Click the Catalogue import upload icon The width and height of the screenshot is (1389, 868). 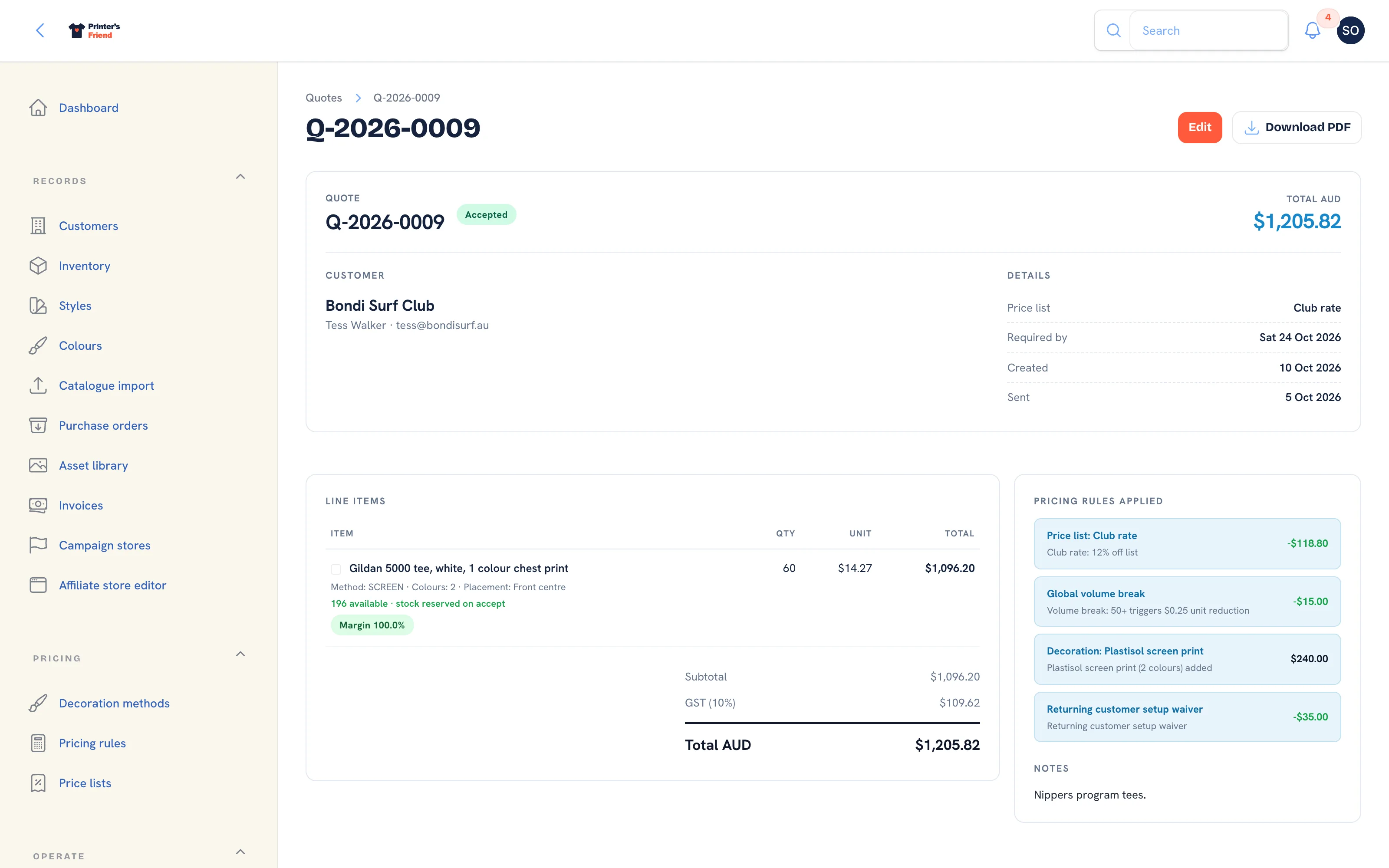coord(38,385)
